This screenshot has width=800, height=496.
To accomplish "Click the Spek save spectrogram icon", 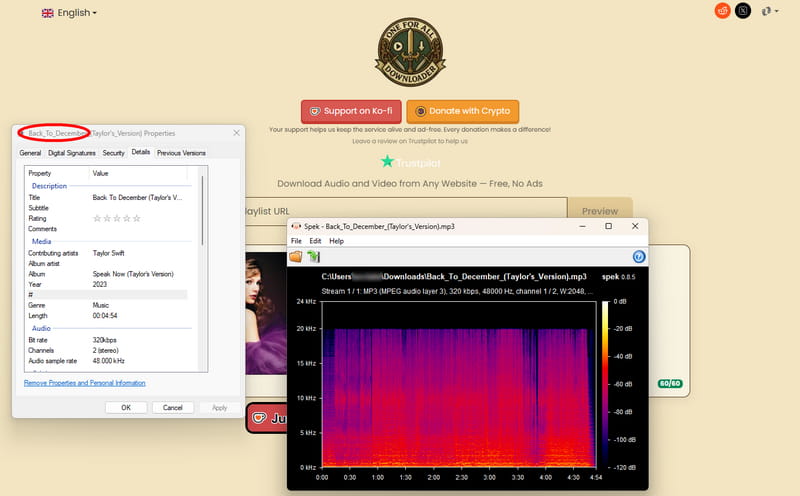I will click(313, 256).
